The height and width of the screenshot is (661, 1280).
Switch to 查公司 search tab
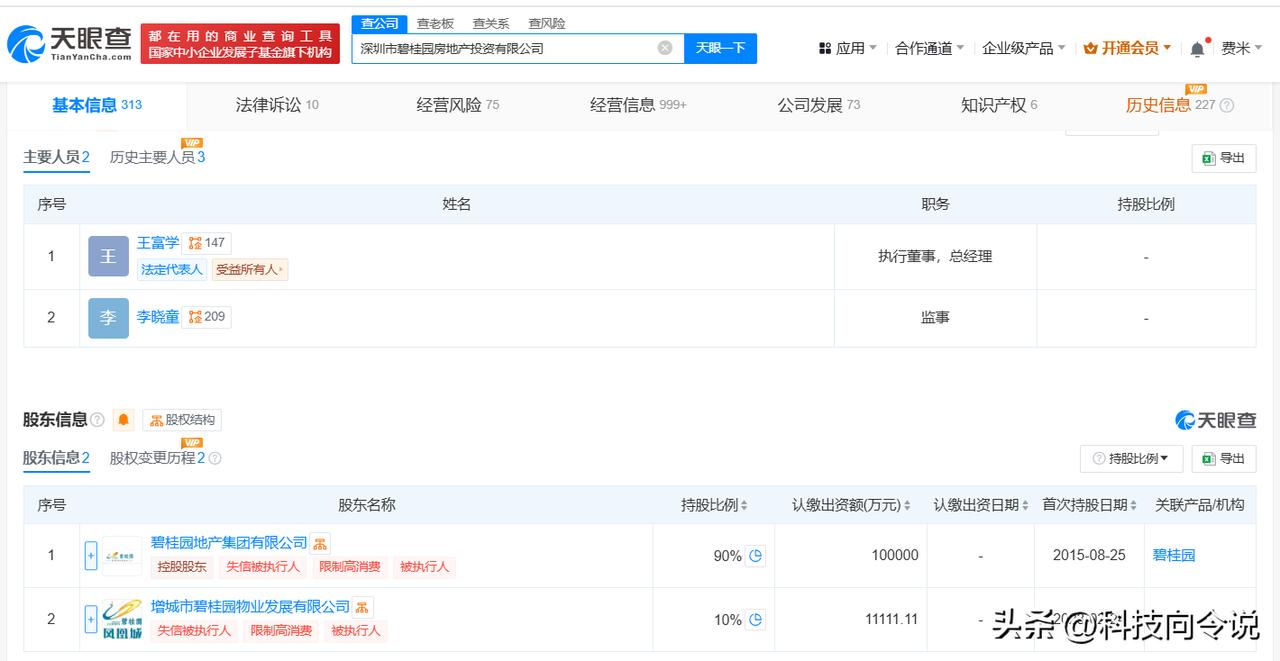pos(380,23)
